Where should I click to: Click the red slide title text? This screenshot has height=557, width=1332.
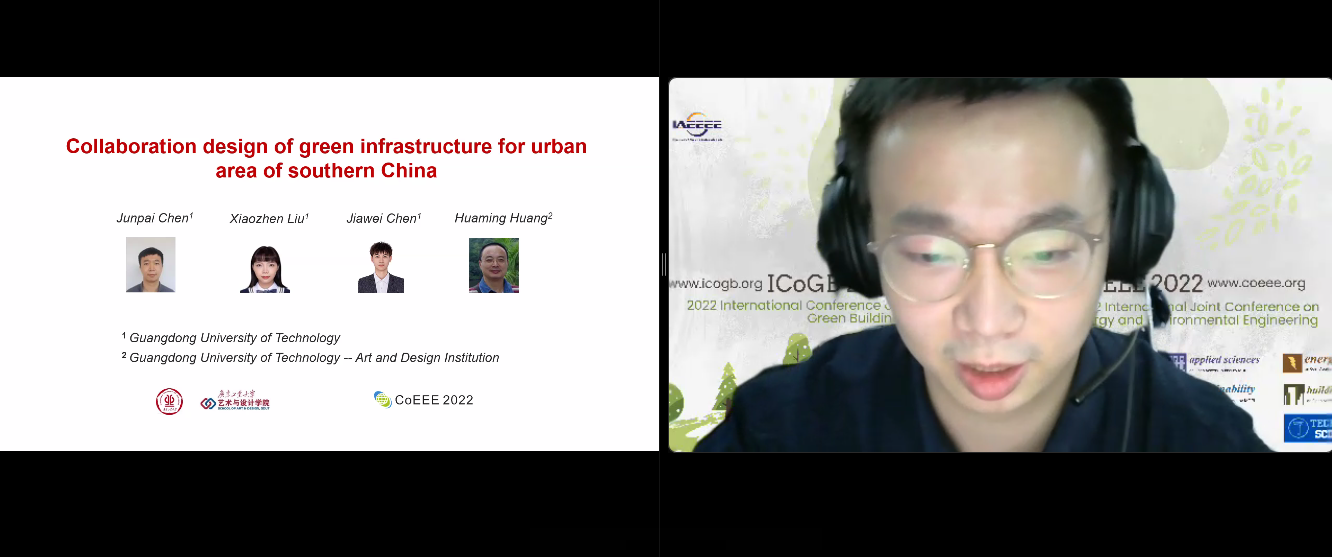pos(326,158)
